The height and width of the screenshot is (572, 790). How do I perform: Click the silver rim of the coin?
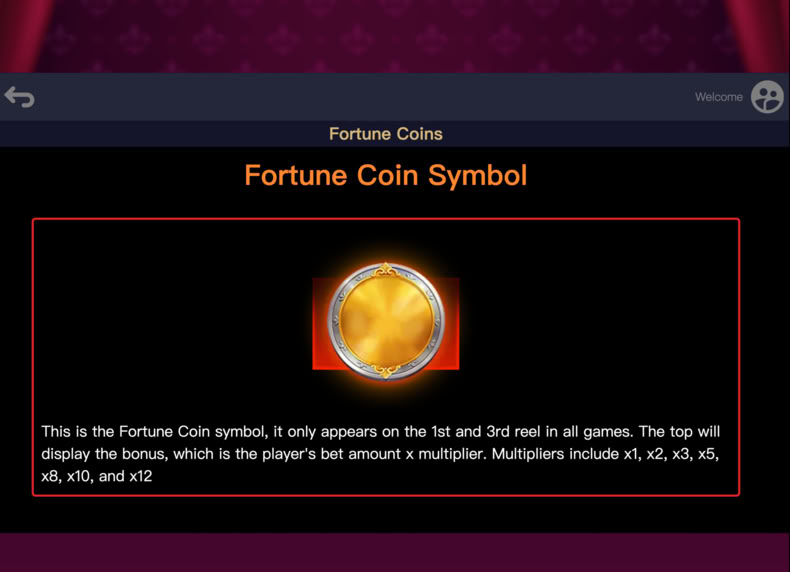point(334,321)
